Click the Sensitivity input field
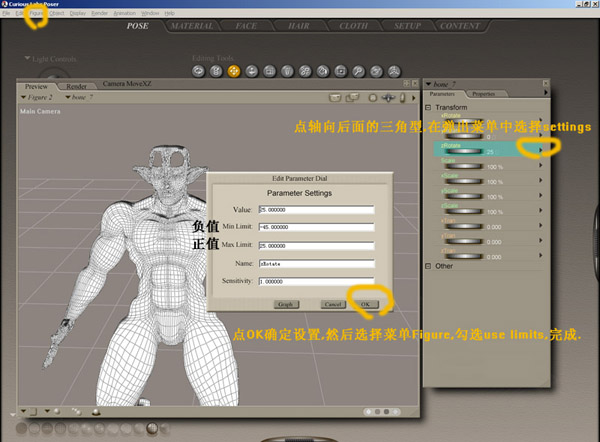This screenshot has width=600, height=442. 315,281
